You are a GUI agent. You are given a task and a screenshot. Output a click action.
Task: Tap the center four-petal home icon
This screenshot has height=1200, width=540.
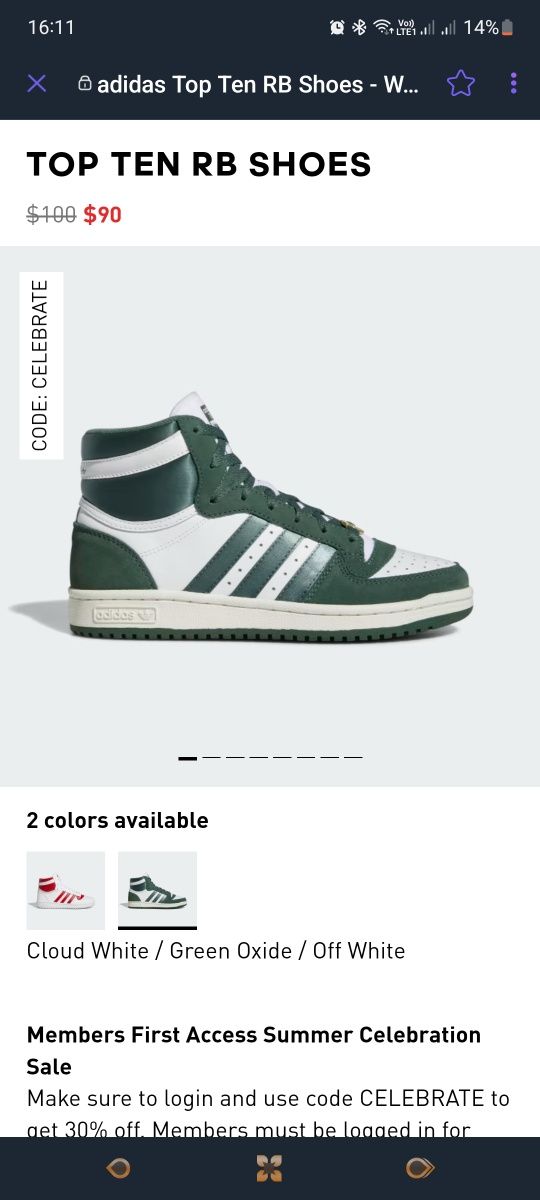pos(269,1168)
